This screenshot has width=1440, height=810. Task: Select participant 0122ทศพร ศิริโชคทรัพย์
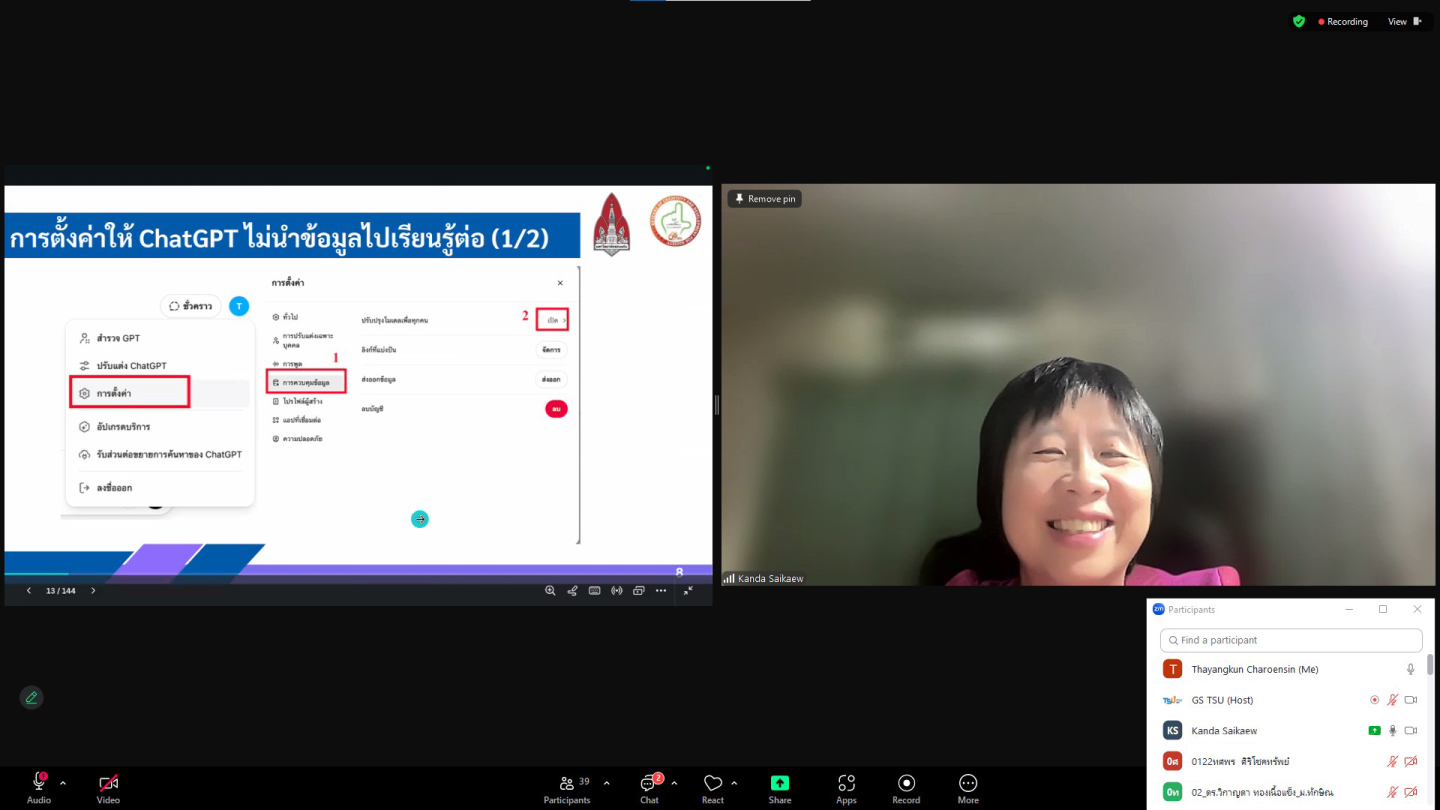pyautogui.click(x=1290, y=761)
